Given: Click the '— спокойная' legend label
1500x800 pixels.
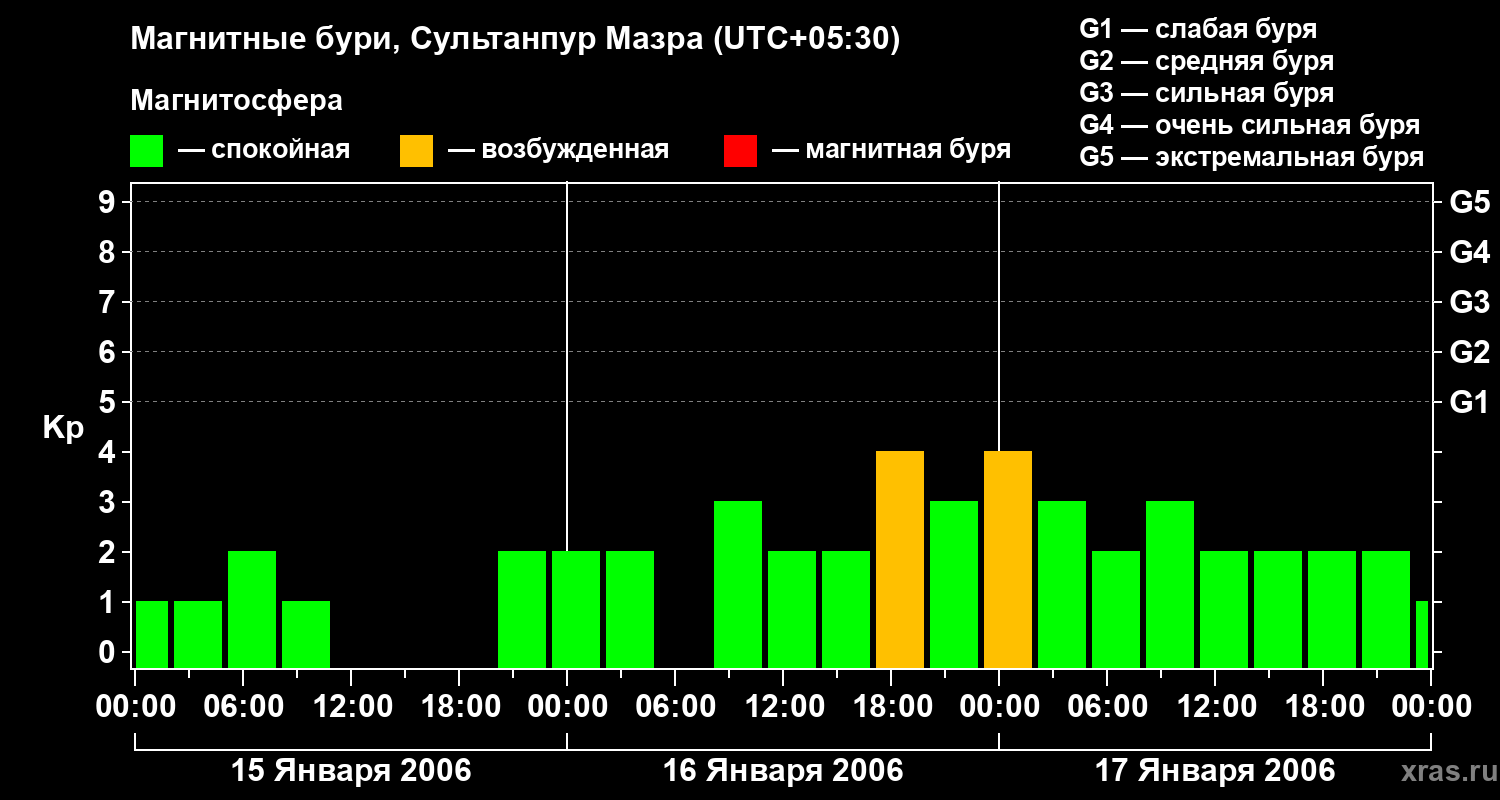Looking at the screenshot, I should click(x=264, y=151).
